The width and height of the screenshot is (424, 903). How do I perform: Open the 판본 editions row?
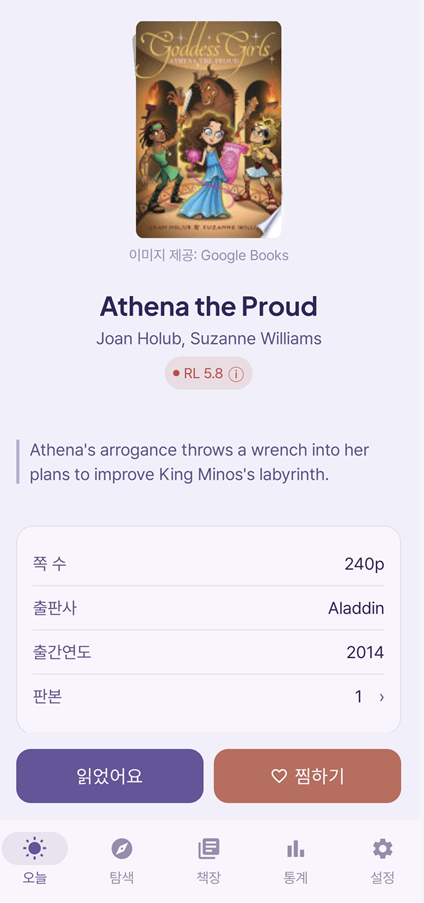209,697
